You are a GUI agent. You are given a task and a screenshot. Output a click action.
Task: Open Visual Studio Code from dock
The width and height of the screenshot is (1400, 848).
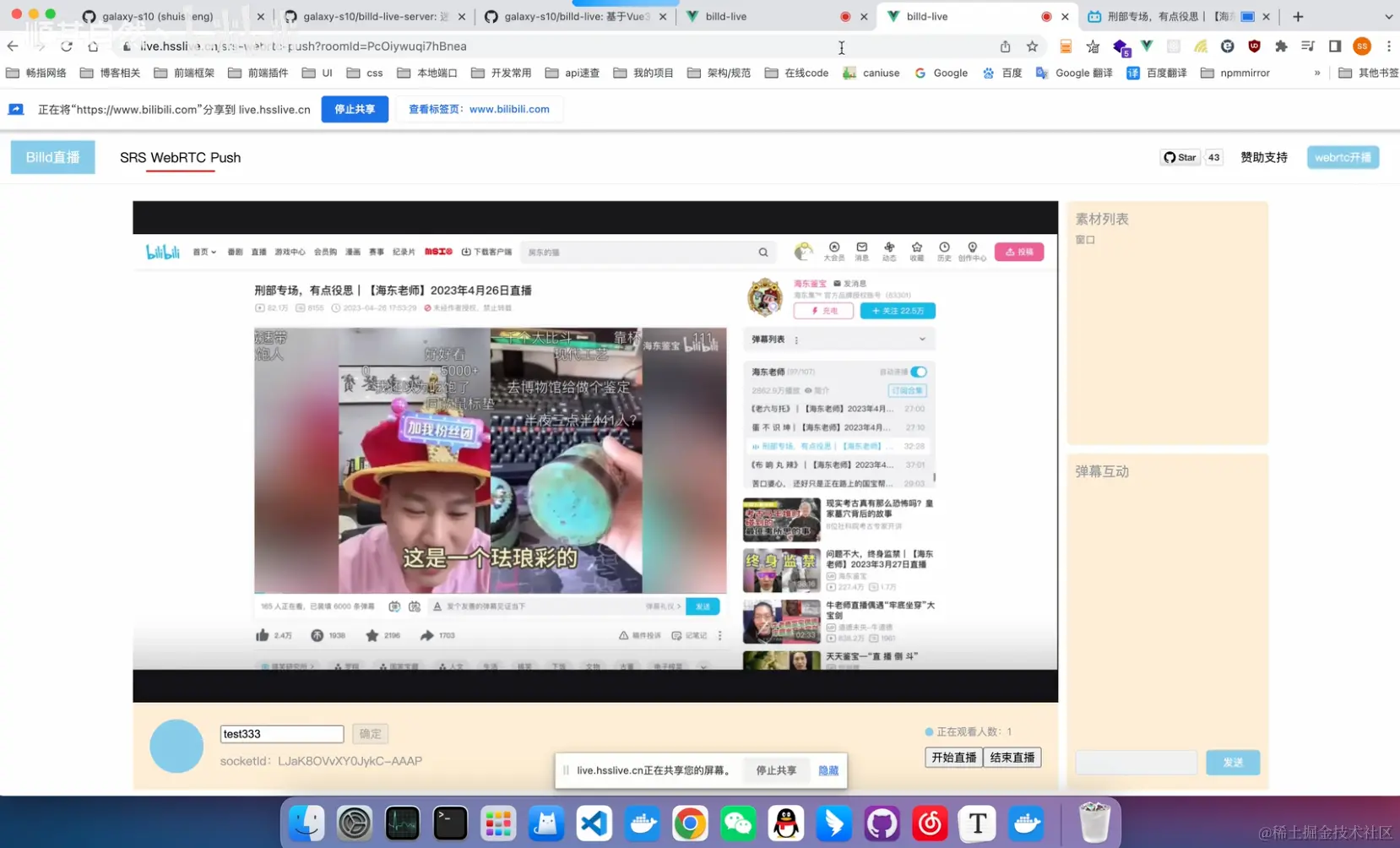[594, 823]
